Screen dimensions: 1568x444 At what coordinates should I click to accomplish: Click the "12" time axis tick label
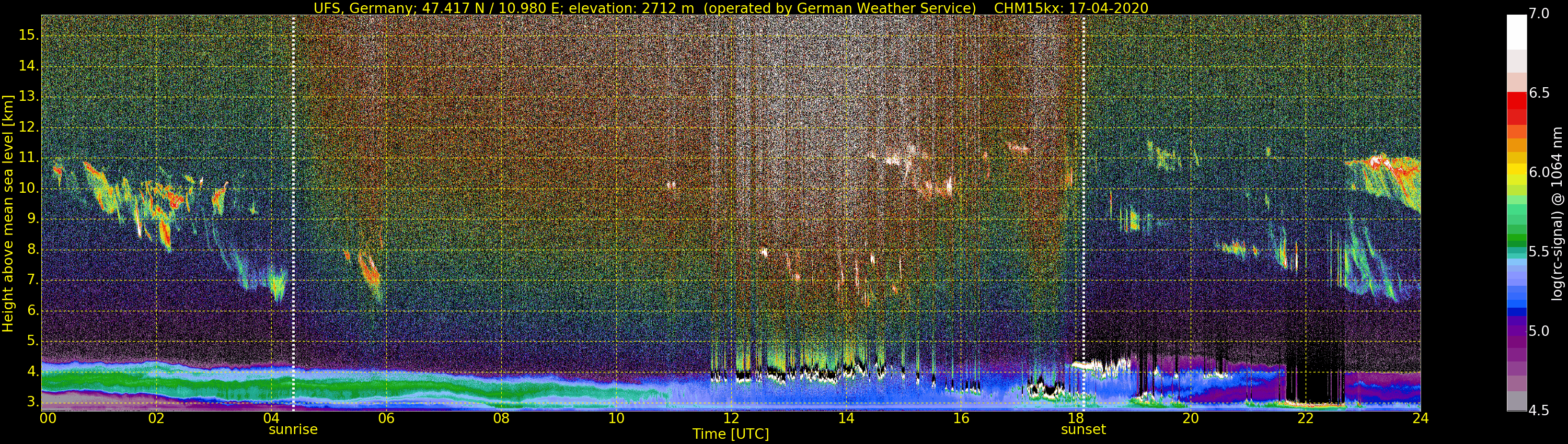[731, 418]
